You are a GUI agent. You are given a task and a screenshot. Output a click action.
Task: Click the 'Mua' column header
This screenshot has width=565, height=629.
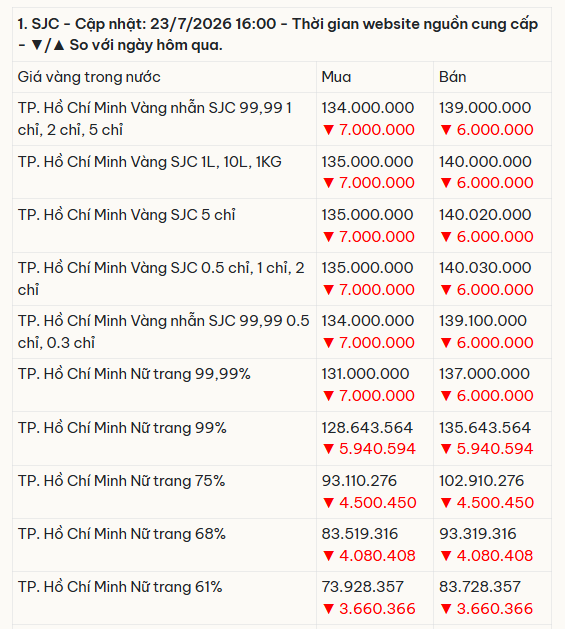(336, 77)
